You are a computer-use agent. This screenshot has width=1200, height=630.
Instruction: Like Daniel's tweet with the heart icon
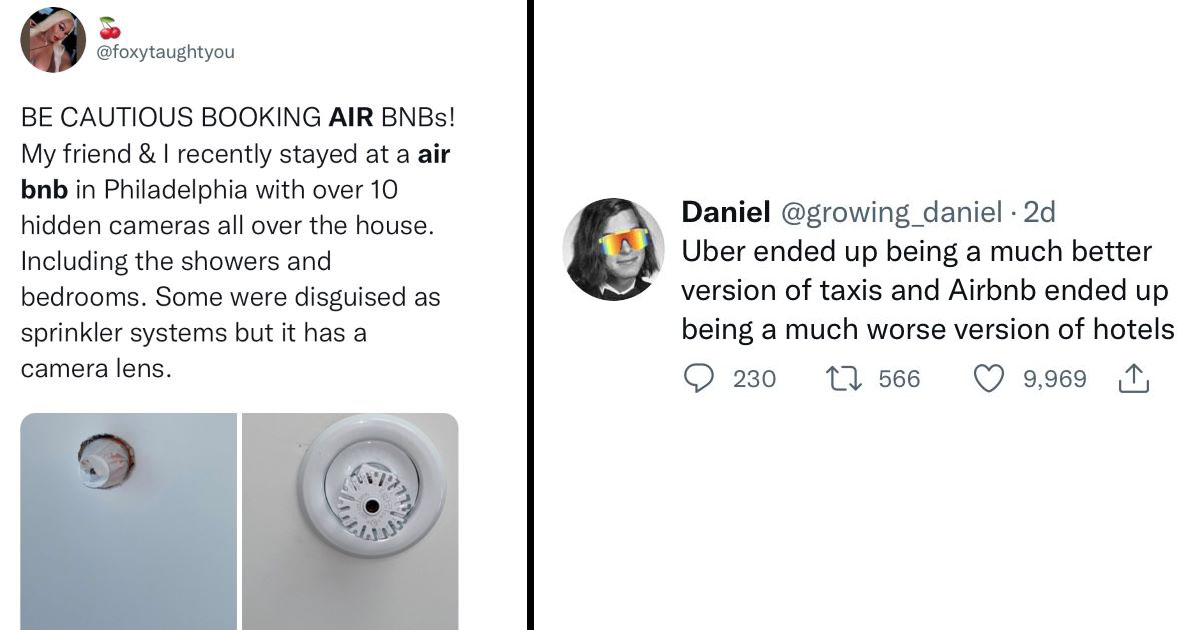[x=989, y=379]
